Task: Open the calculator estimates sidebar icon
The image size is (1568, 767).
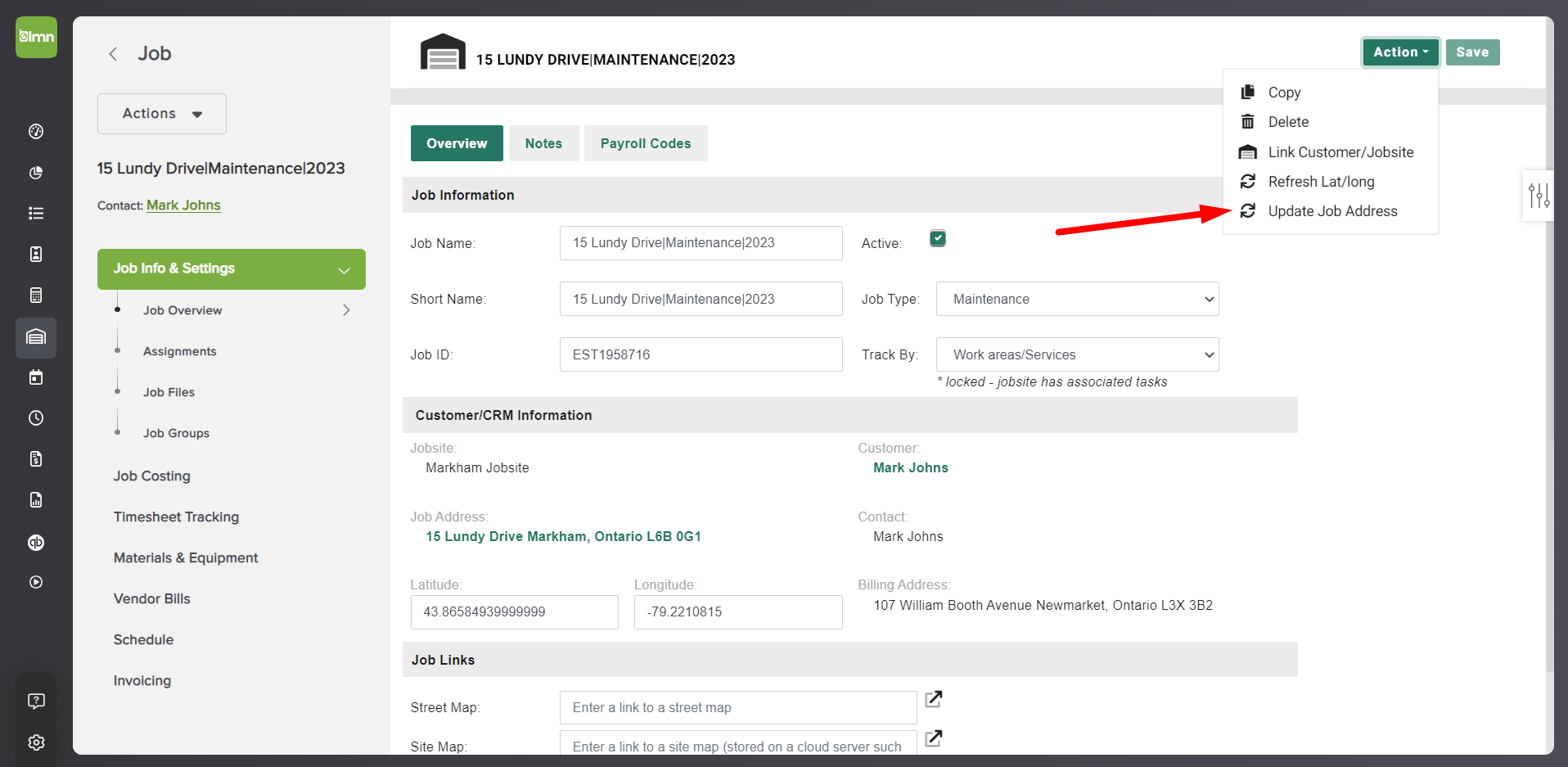Action: [x=36, y=296]
